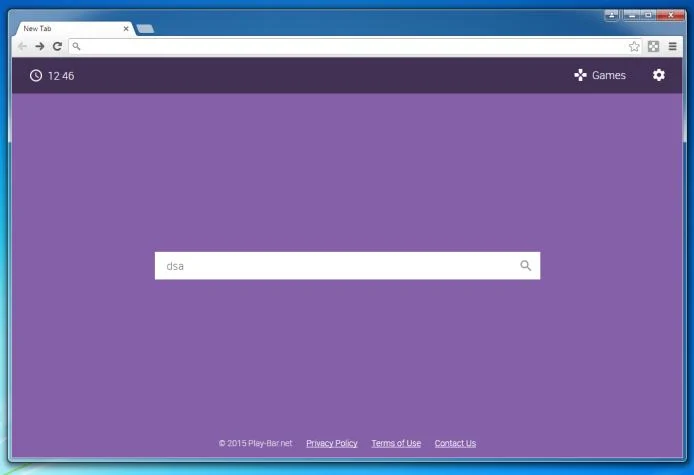The width and height of the screenshot is (694, 475).
Task: Open the Chrome hamburger menu
Action: point(672,46)
